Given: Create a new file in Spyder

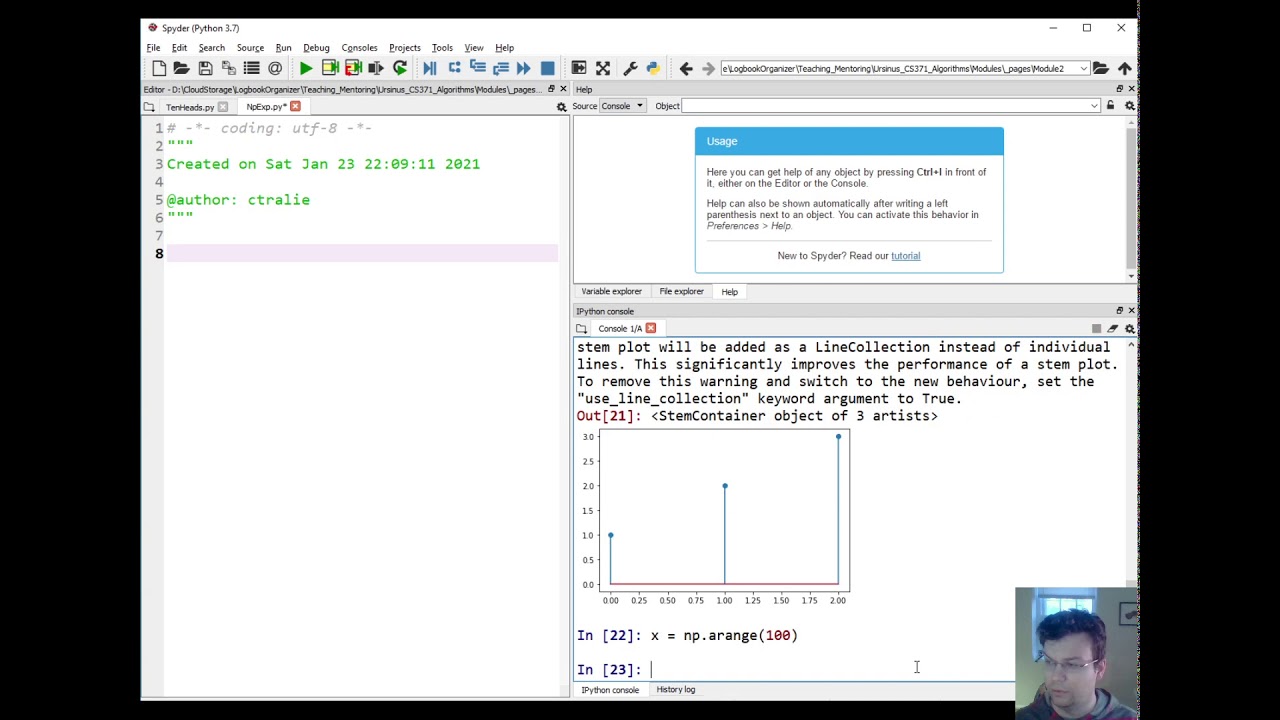Looking at the screenshot, I should [159, 68].
